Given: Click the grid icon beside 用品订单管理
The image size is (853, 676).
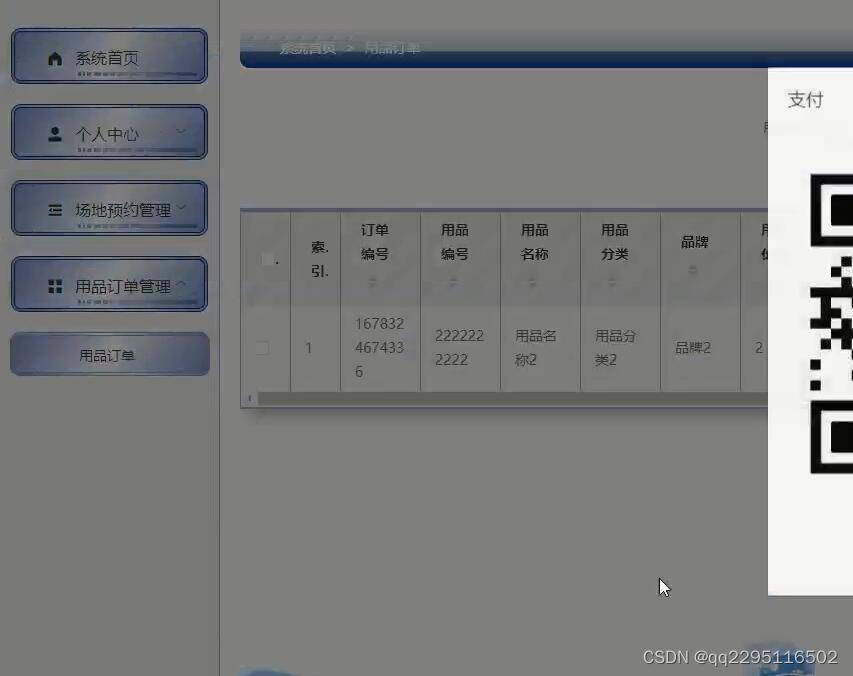Looking at the screenshot, I should (55, 286).
